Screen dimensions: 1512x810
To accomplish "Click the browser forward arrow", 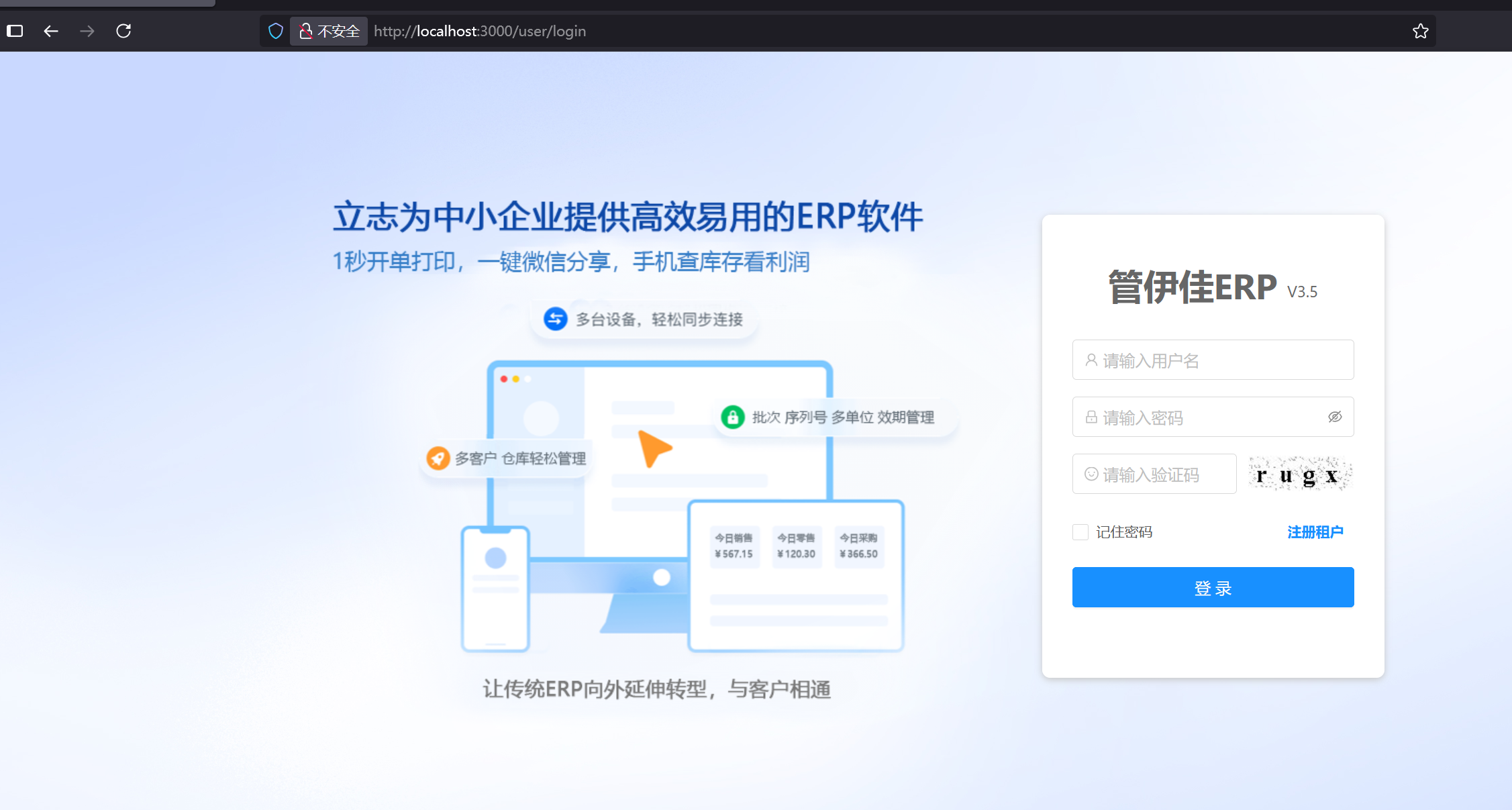I will coord(87,31).
